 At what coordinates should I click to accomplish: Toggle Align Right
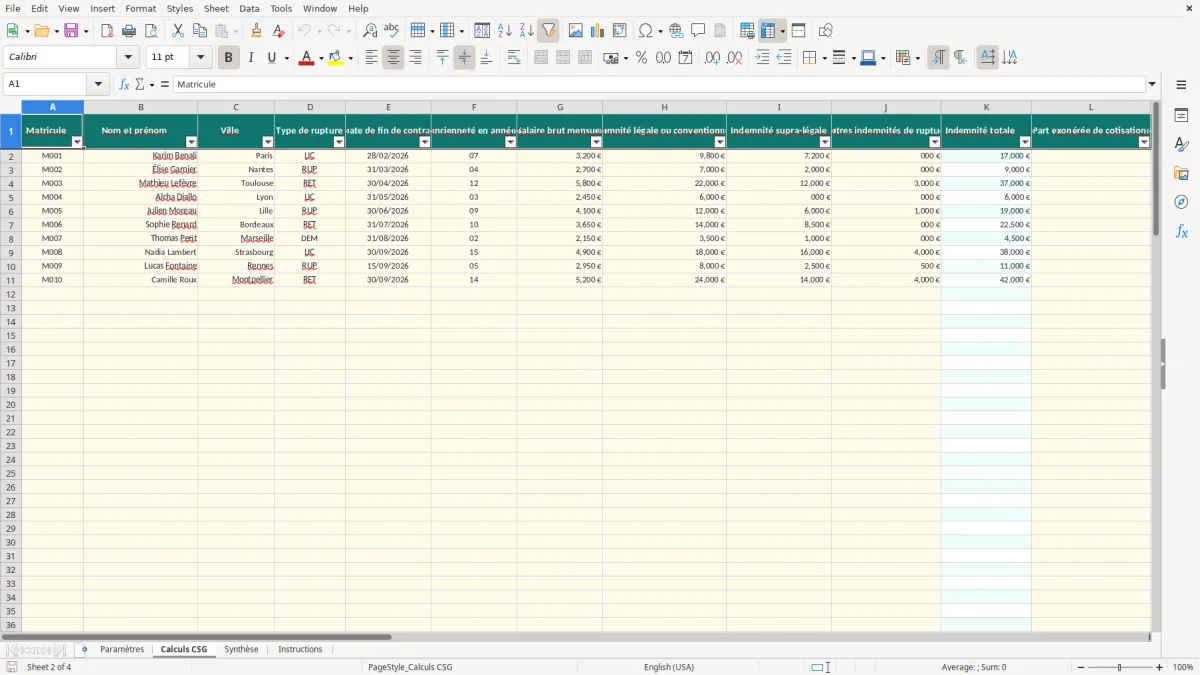(415, 58)
